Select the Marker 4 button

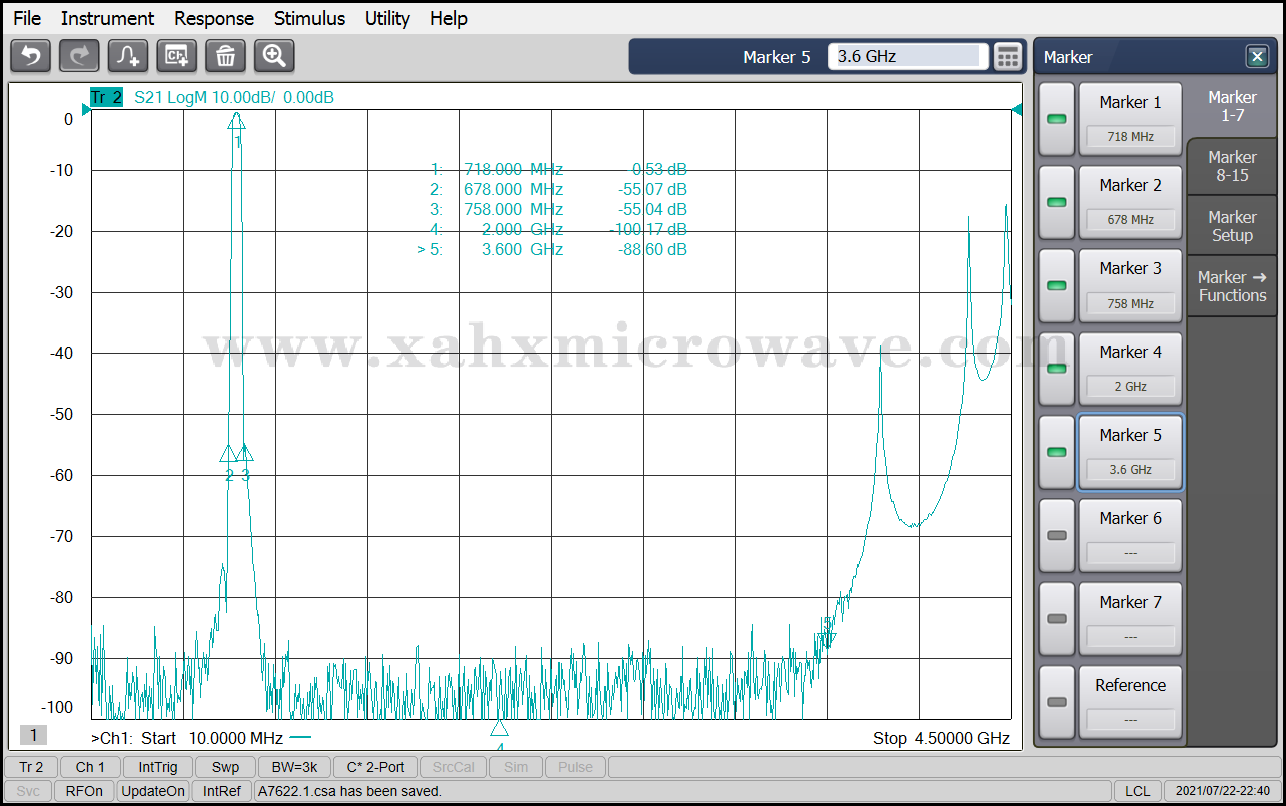click(x=1130, y=368)
